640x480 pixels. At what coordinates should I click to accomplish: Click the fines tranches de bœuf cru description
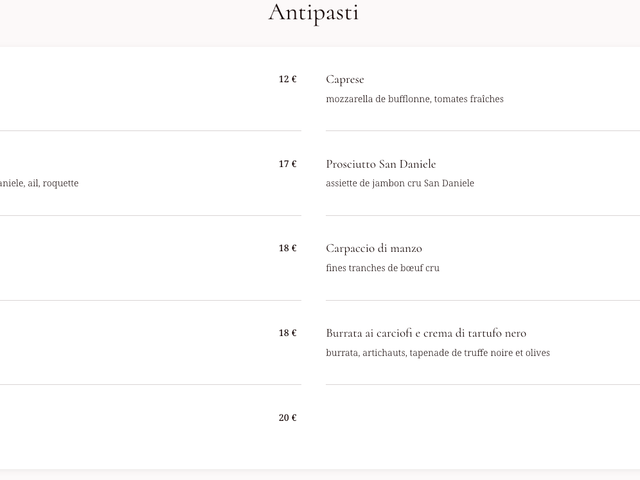point(382,268)
